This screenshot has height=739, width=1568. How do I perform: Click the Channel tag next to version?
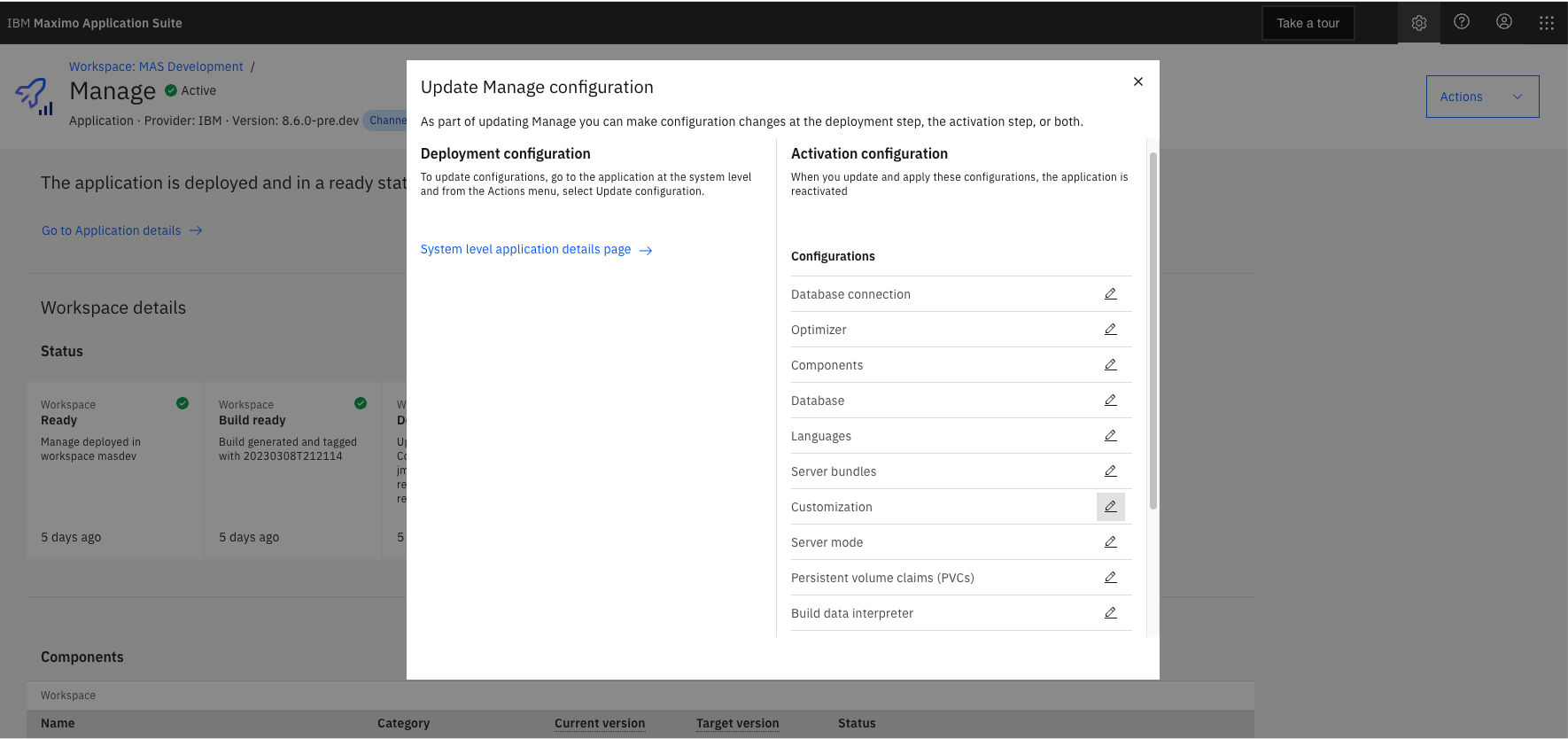[x=385, y=121]
